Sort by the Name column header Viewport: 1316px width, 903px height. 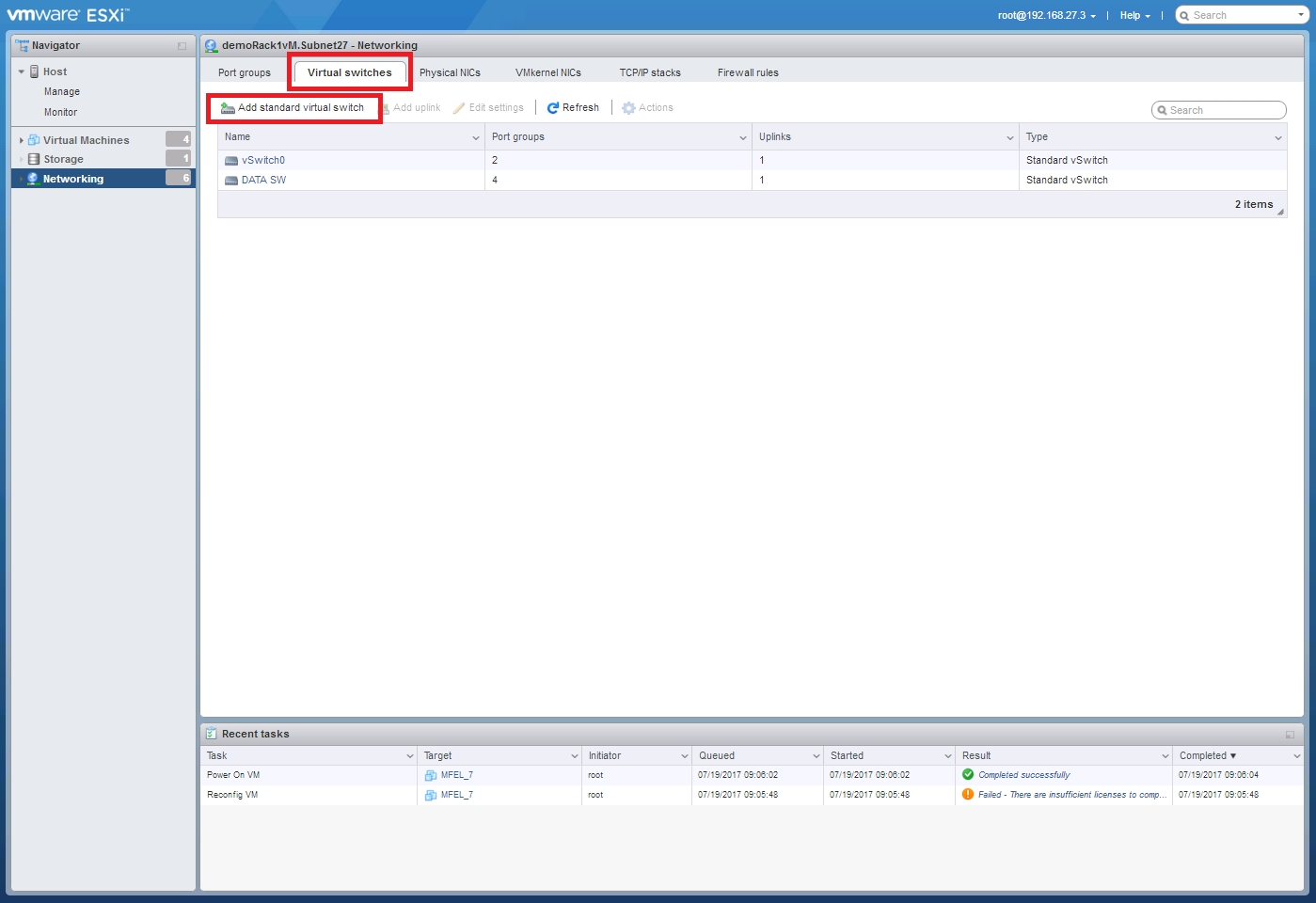[x=238, y=137]
